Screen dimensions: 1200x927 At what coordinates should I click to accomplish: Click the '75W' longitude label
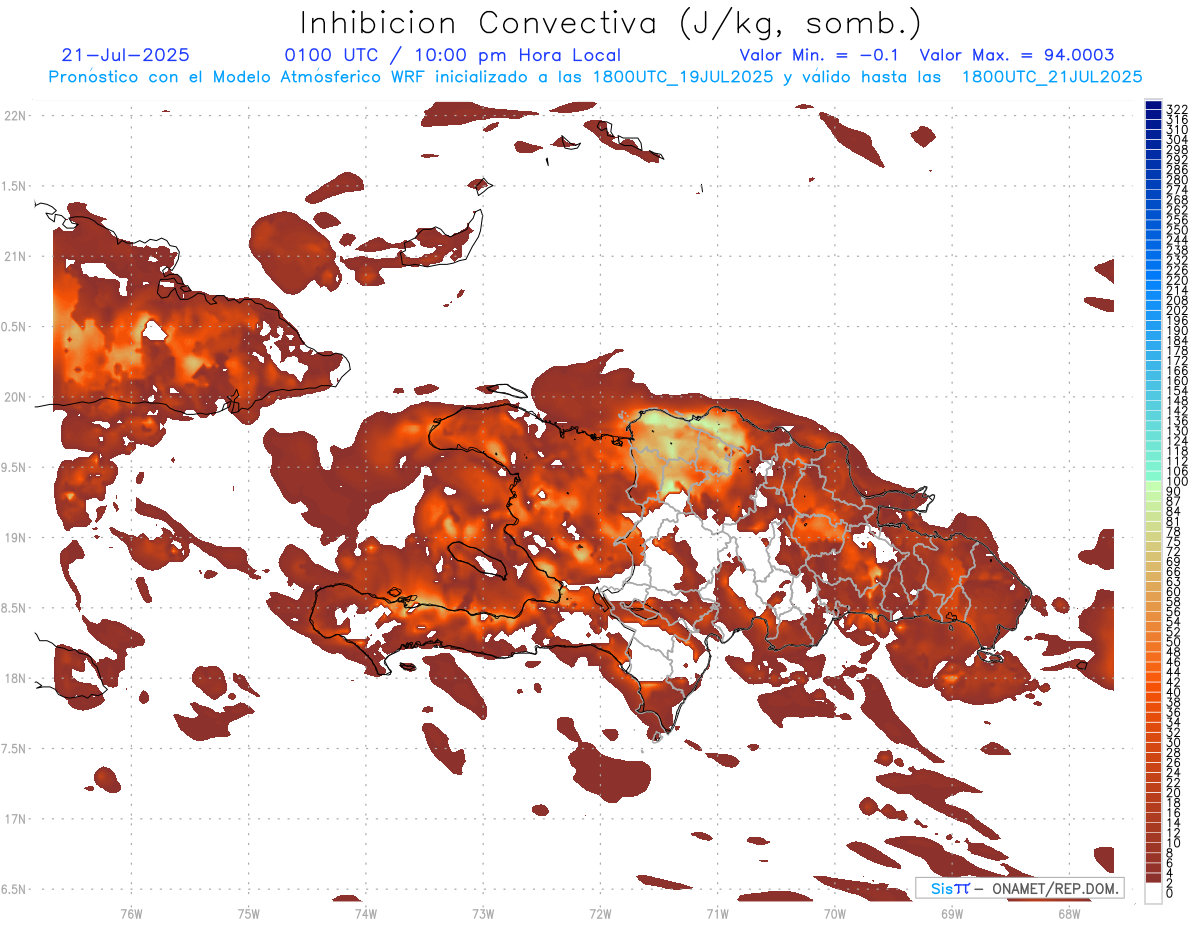pos(249,913)
